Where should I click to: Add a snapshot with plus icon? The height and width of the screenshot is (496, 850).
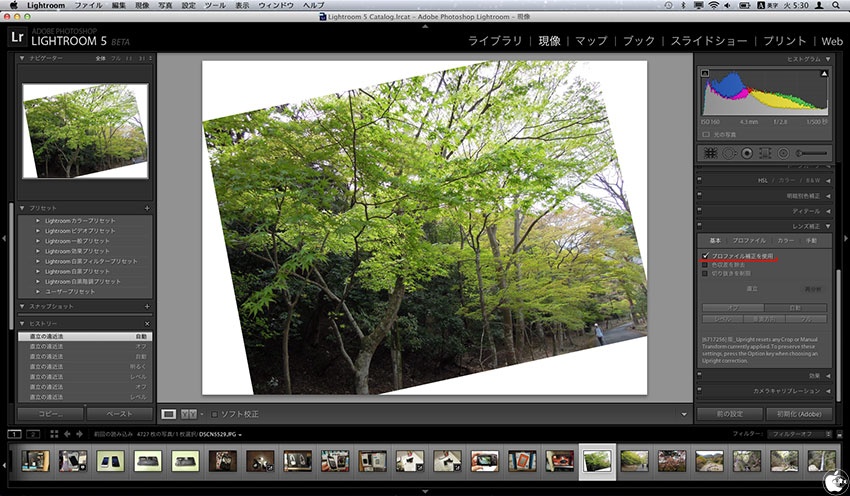147,306
